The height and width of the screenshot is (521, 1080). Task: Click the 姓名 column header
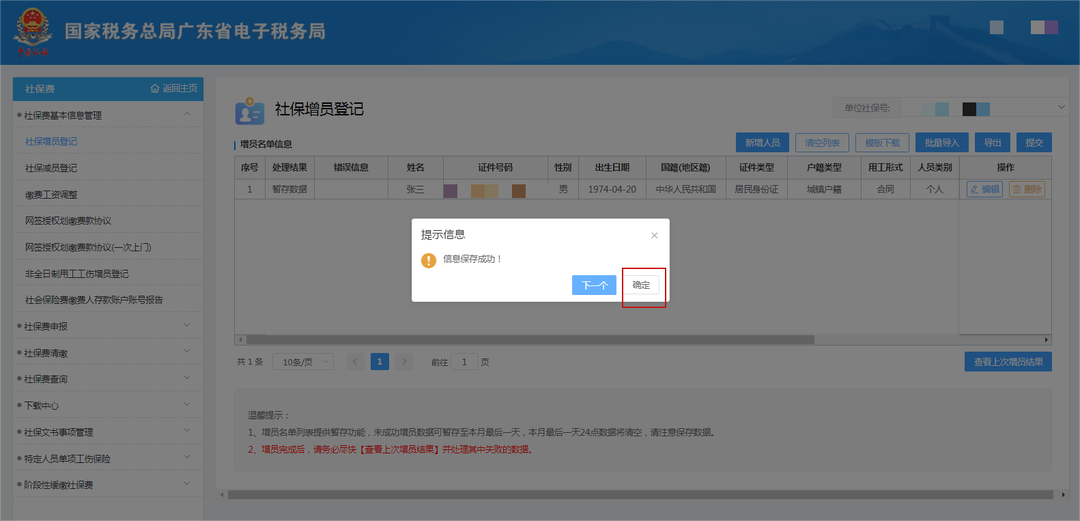[x=415, y=167]
